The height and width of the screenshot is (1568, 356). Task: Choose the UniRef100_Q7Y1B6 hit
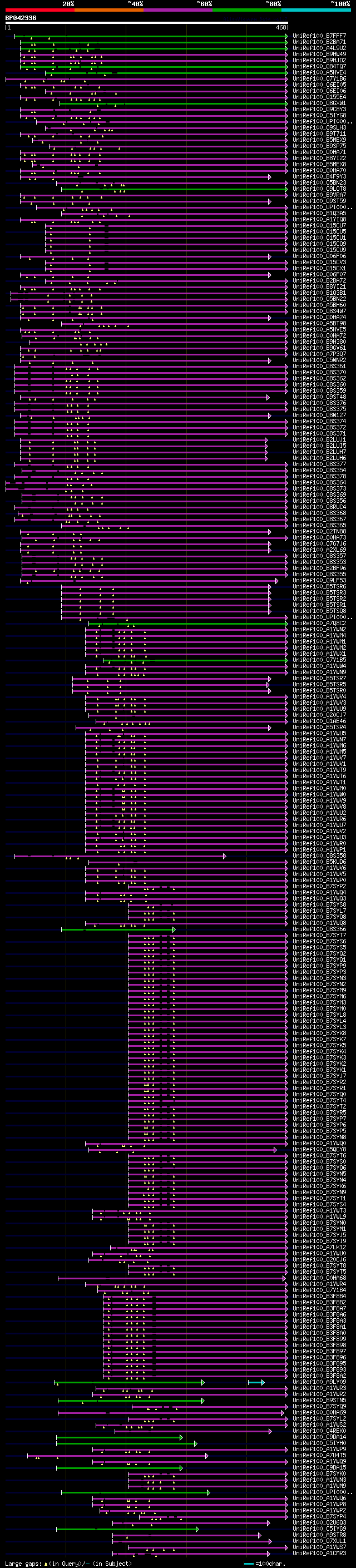pos(319,78)
